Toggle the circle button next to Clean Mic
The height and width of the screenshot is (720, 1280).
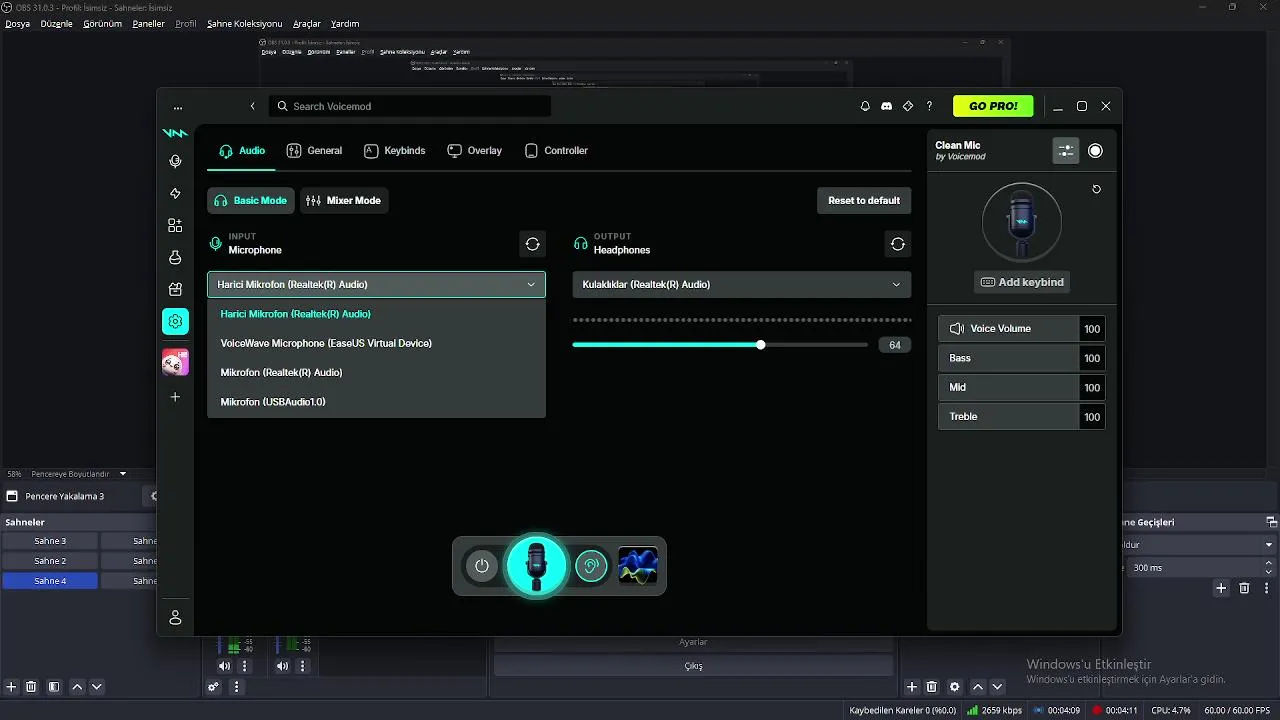(1095, 151)
